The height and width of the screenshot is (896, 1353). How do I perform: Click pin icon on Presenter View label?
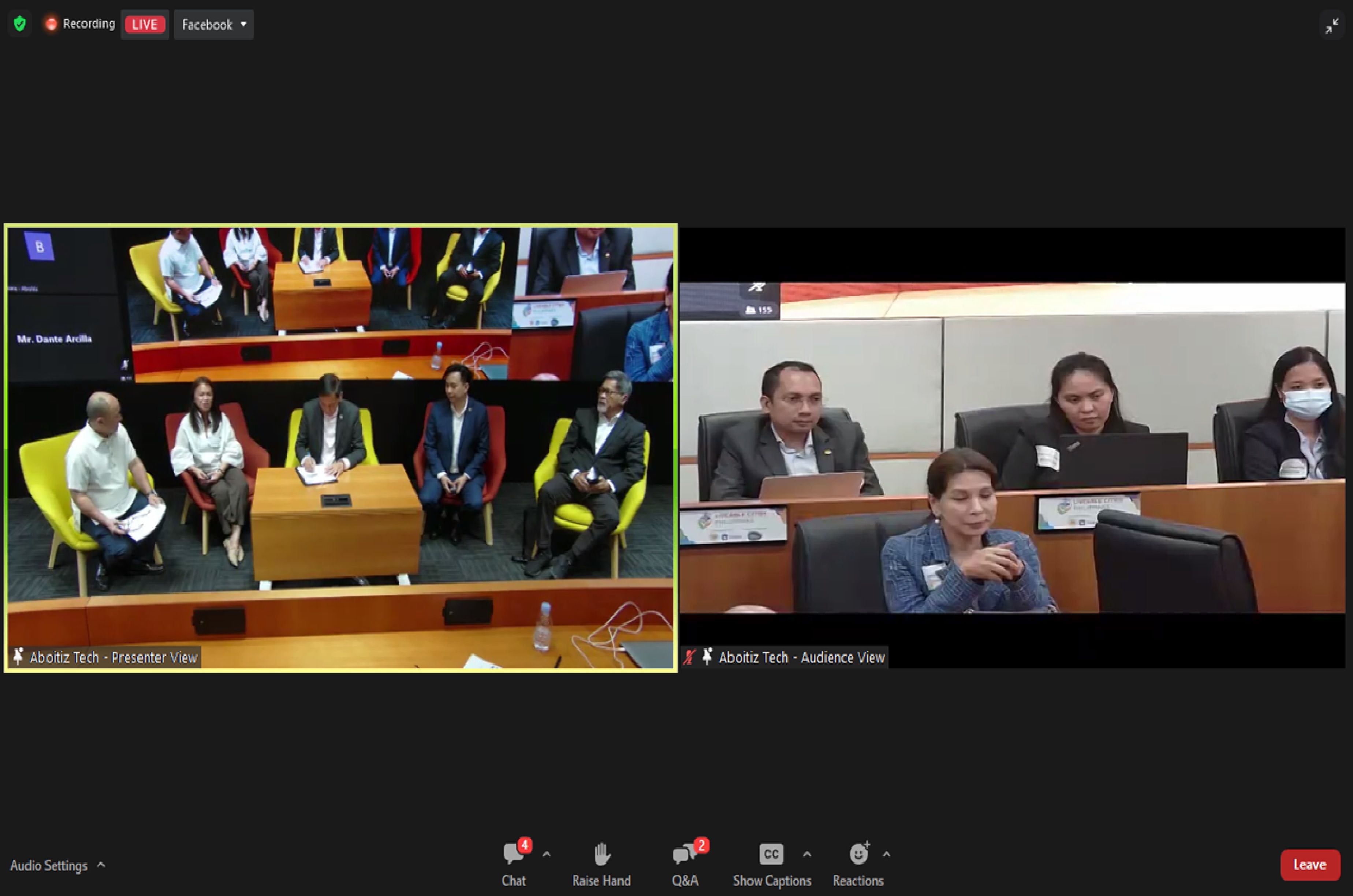coord(18,657)
